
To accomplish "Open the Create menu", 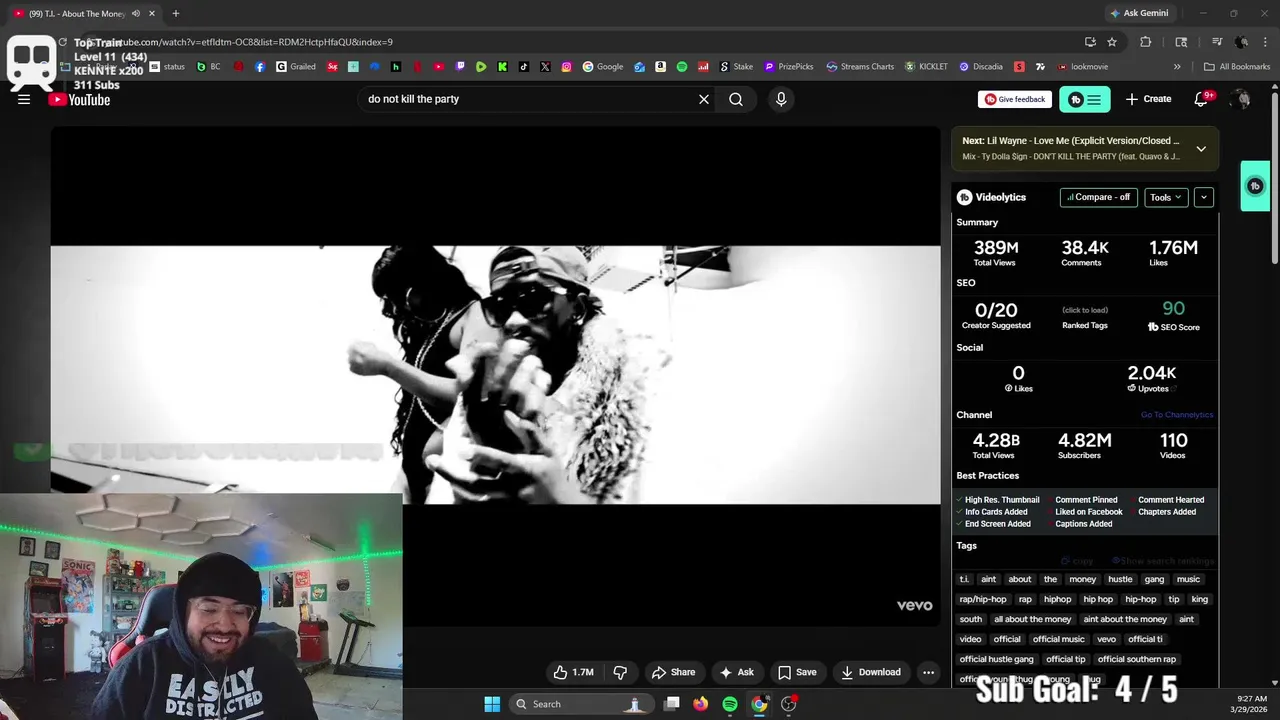I will coord(1148,99).
